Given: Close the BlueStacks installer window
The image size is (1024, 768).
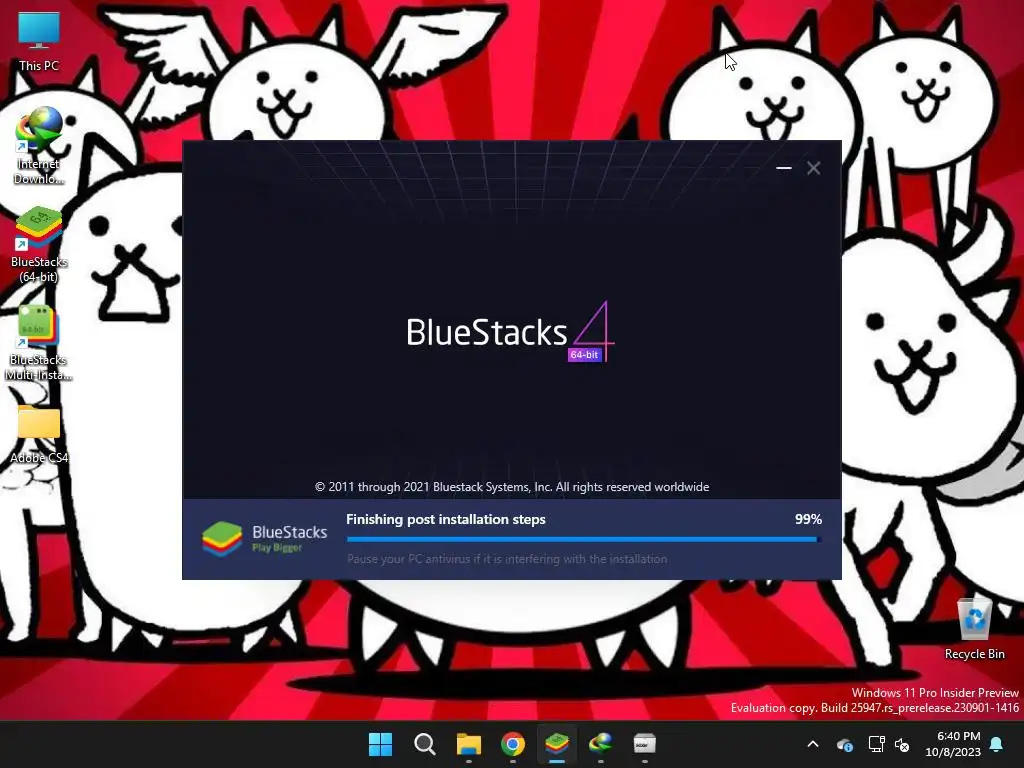Looking at the screenshot, I should (813, 168).
